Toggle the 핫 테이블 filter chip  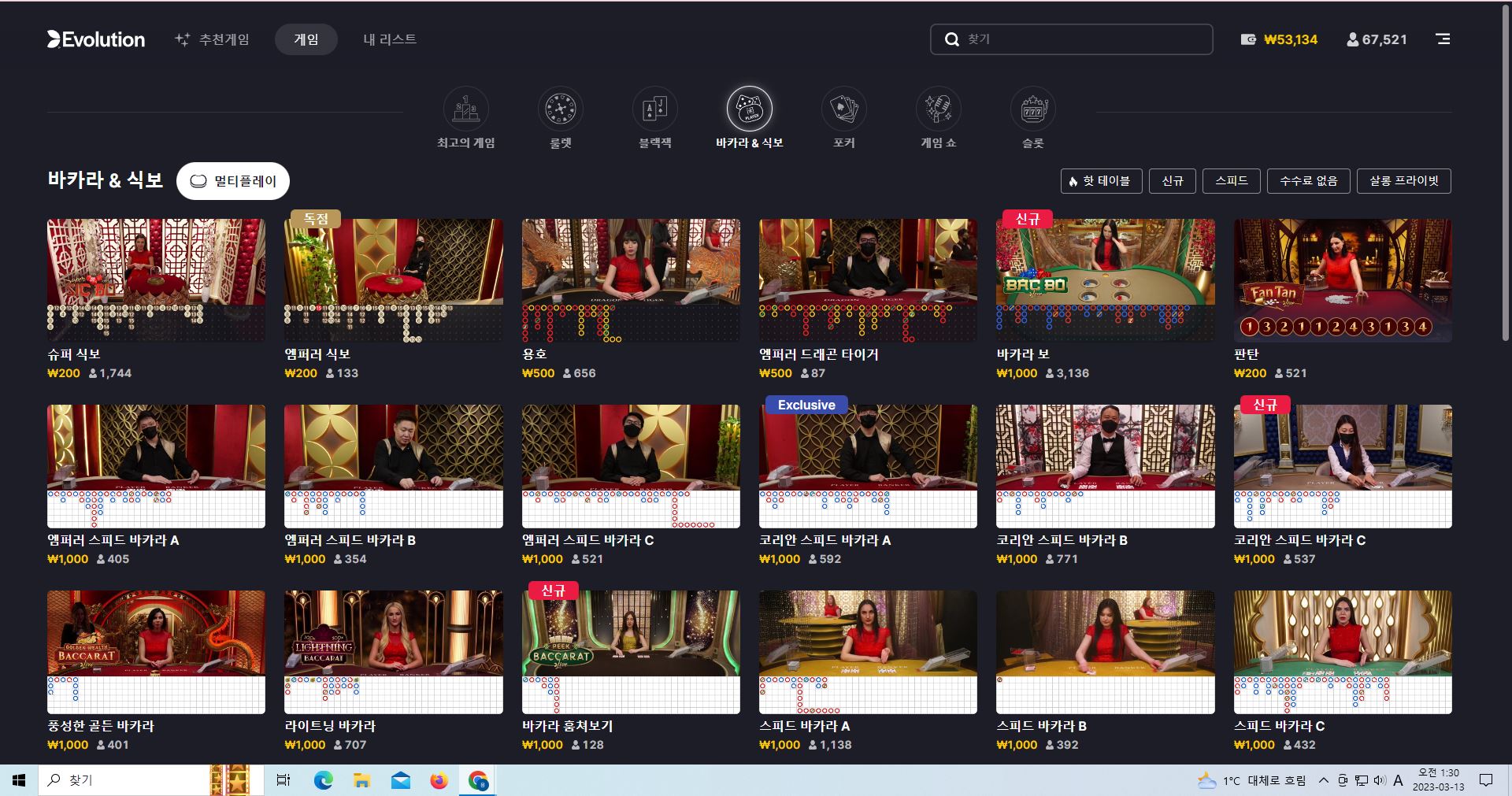[x=1099, y=181]
